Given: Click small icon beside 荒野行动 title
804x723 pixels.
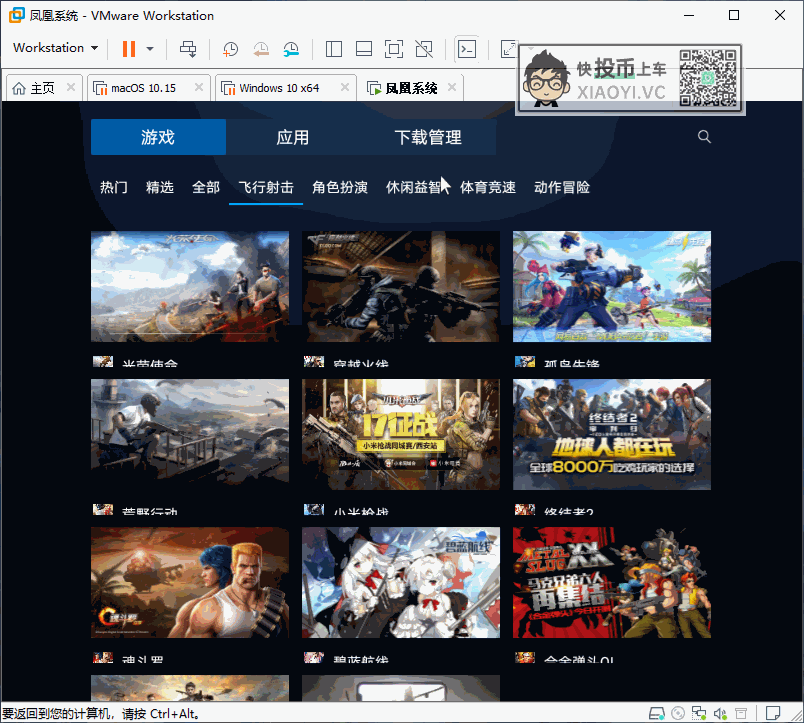Looking at the screenshot, I should pyautogui.click(x=103, y=509).
